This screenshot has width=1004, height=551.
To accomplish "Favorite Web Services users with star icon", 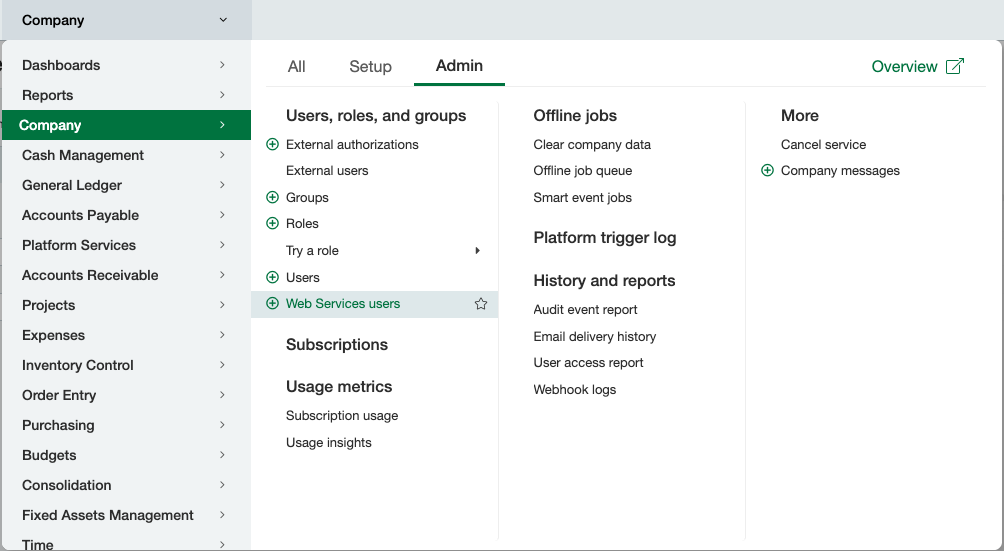I will pos(481,304).
